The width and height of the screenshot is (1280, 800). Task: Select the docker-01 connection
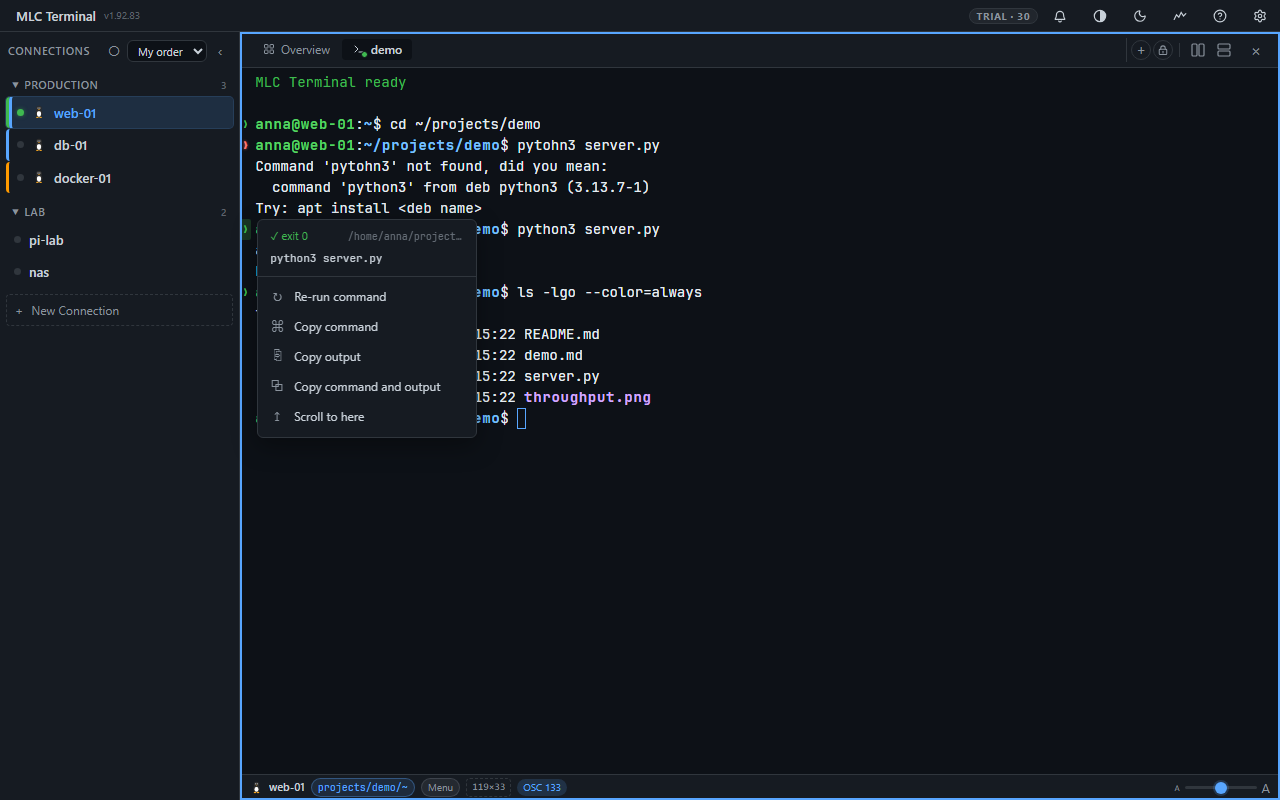click(120, 178)
